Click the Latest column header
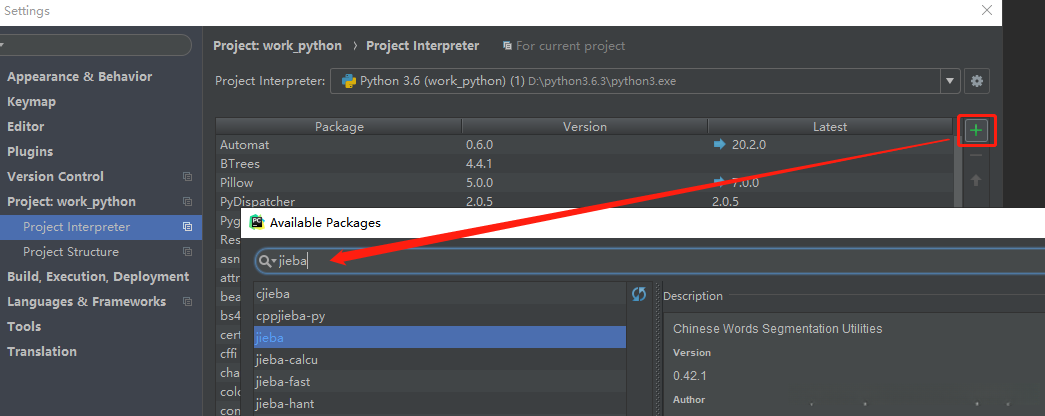1045x416 pixels. (830, 127)
